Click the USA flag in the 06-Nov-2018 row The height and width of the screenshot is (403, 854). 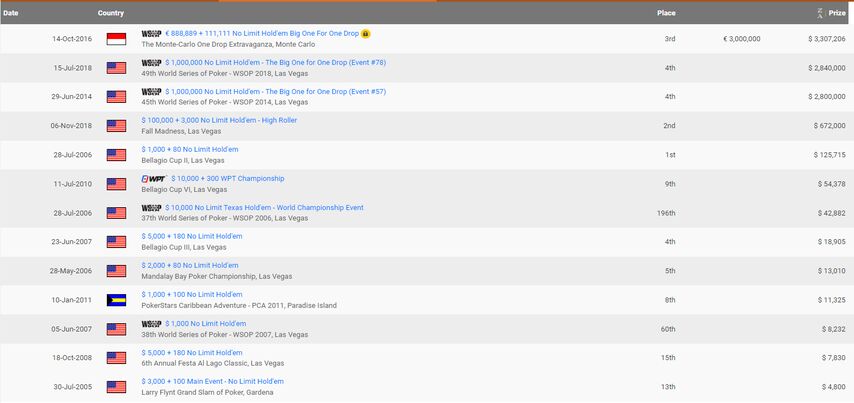point(117,126)
